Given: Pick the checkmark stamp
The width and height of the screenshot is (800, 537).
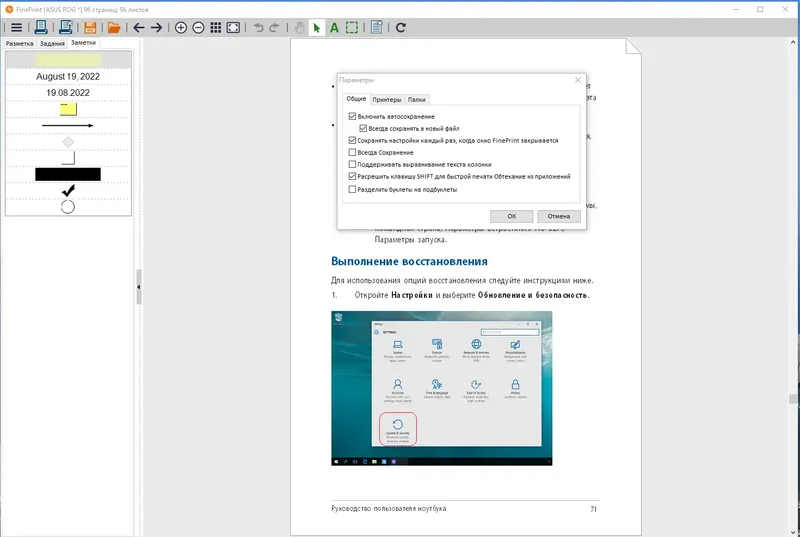Looking at the screenshot, I should [68, 190].
